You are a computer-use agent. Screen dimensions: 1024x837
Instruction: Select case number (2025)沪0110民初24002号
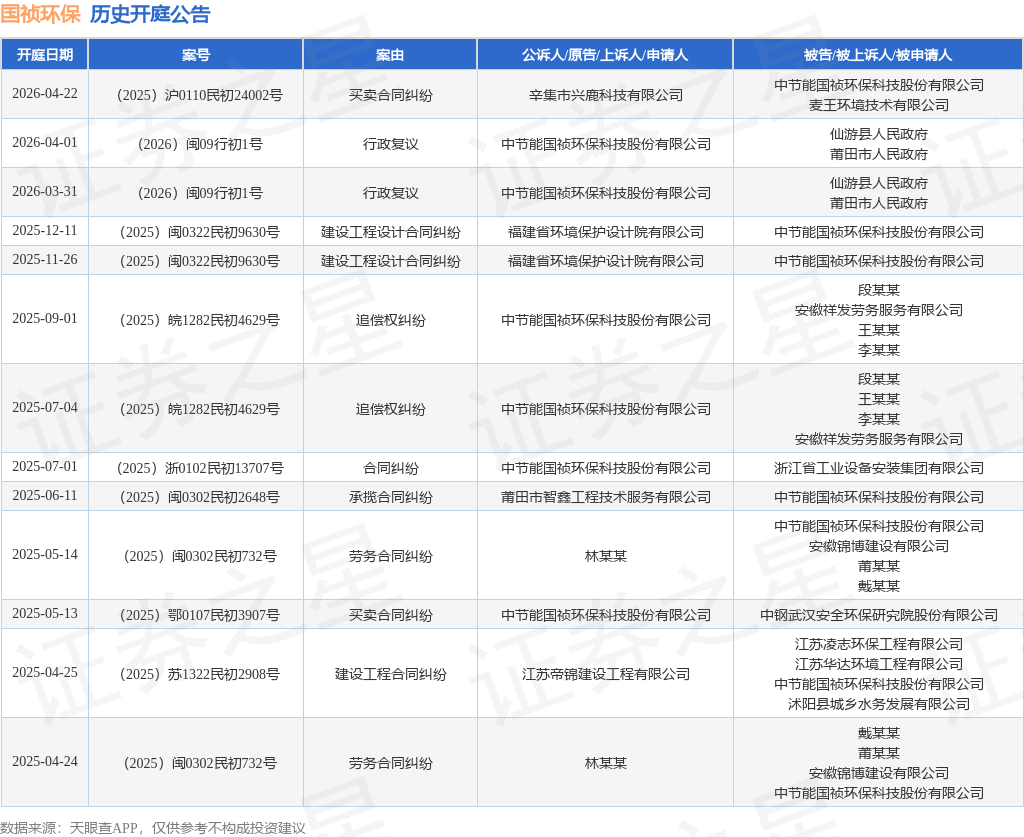199,95
